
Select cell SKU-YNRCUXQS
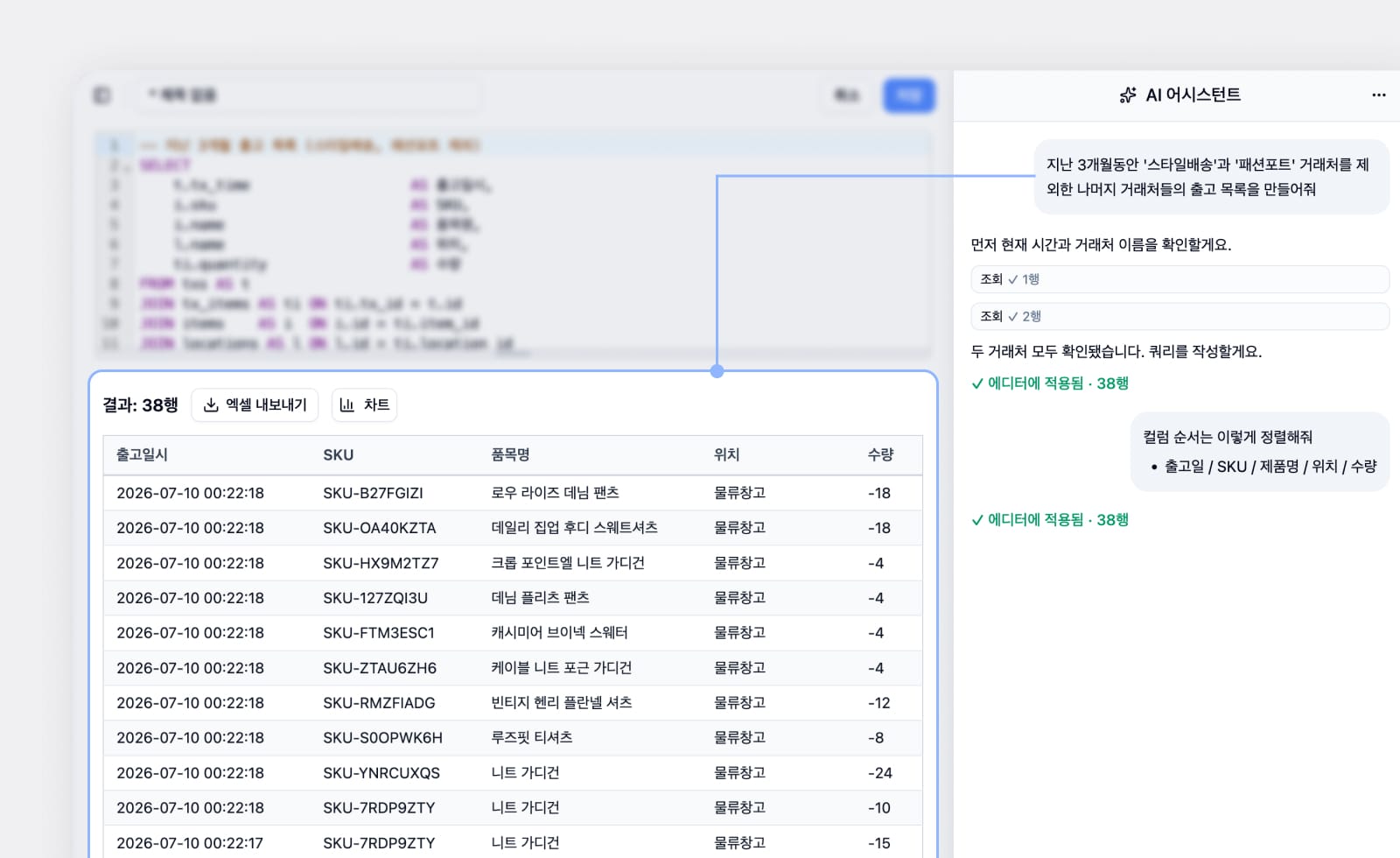pos(381,773)
